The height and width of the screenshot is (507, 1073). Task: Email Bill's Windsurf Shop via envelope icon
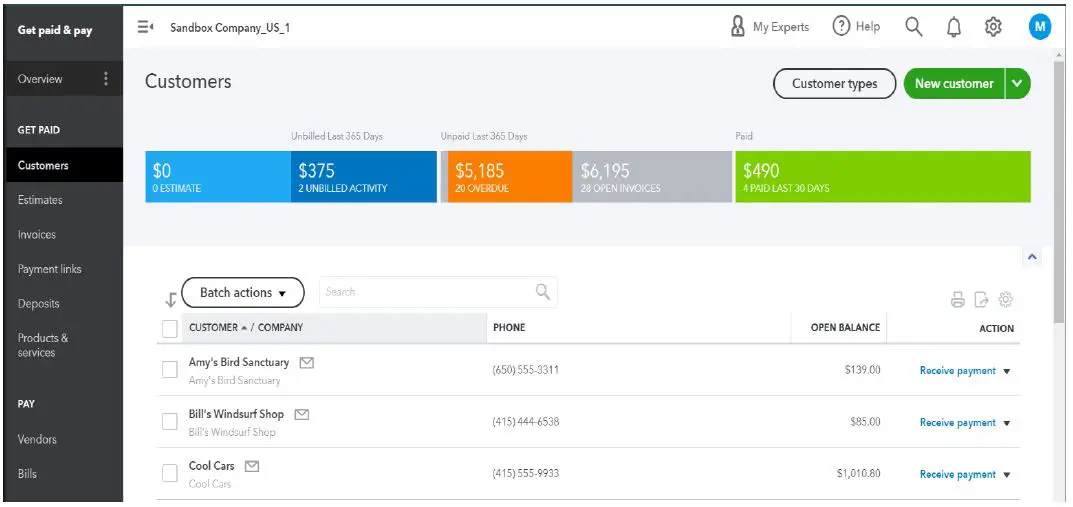tap(302, 415)
